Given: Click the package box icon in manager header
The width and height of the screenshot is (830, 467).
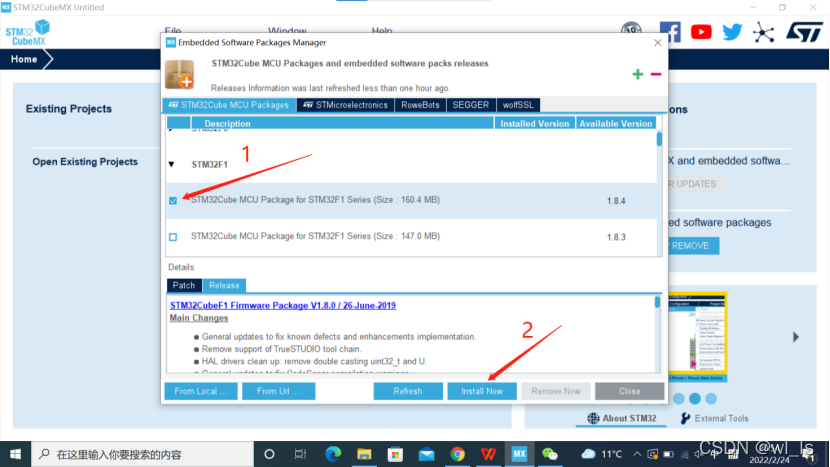Looking at the screenshot, I should coord(179,75).
